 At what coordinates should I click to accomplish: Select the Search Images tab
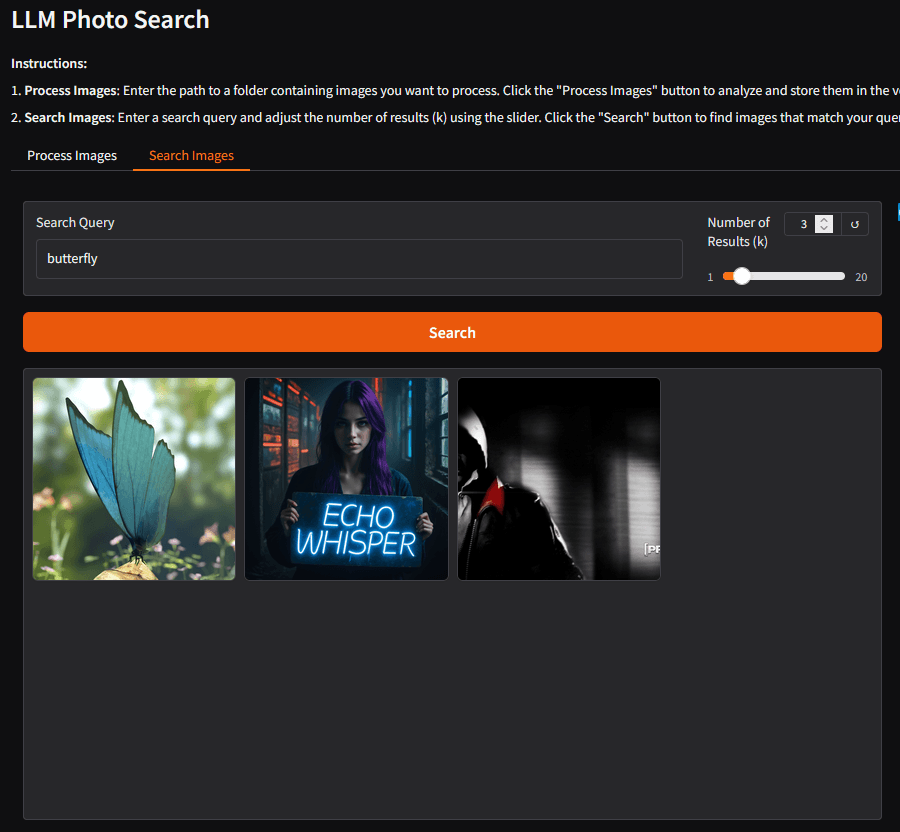(x=191, y=156)
